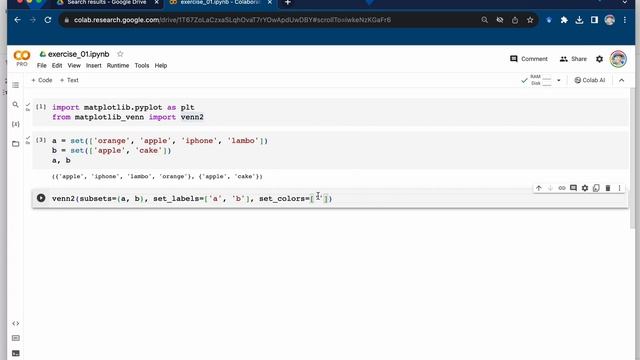This screenshot has height=360, width=640.
Task: Bookmark this page with star icon
Action: click(x=530, y=20)
